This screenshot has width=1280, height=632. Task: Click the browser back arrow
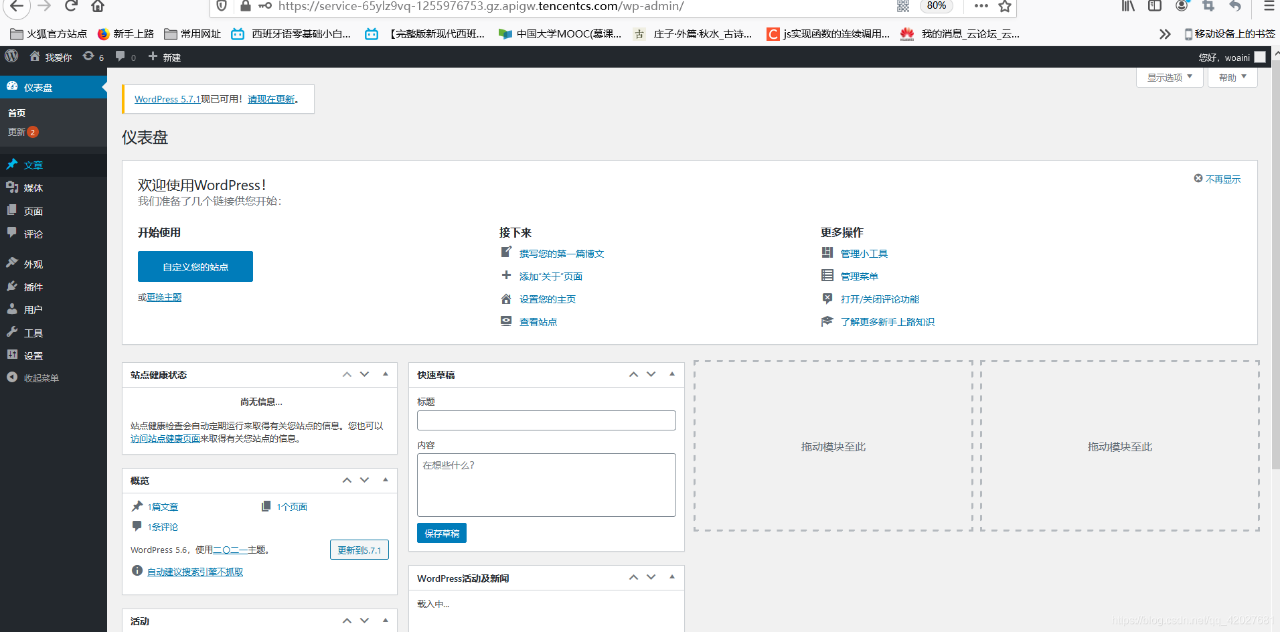(x=16, y=6)
